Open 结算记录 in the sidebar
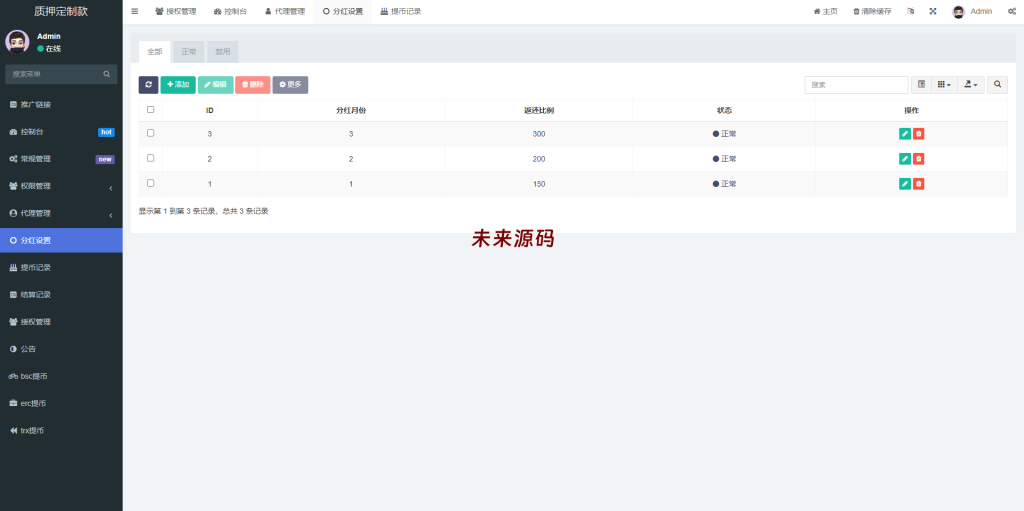 pos(61,295)
